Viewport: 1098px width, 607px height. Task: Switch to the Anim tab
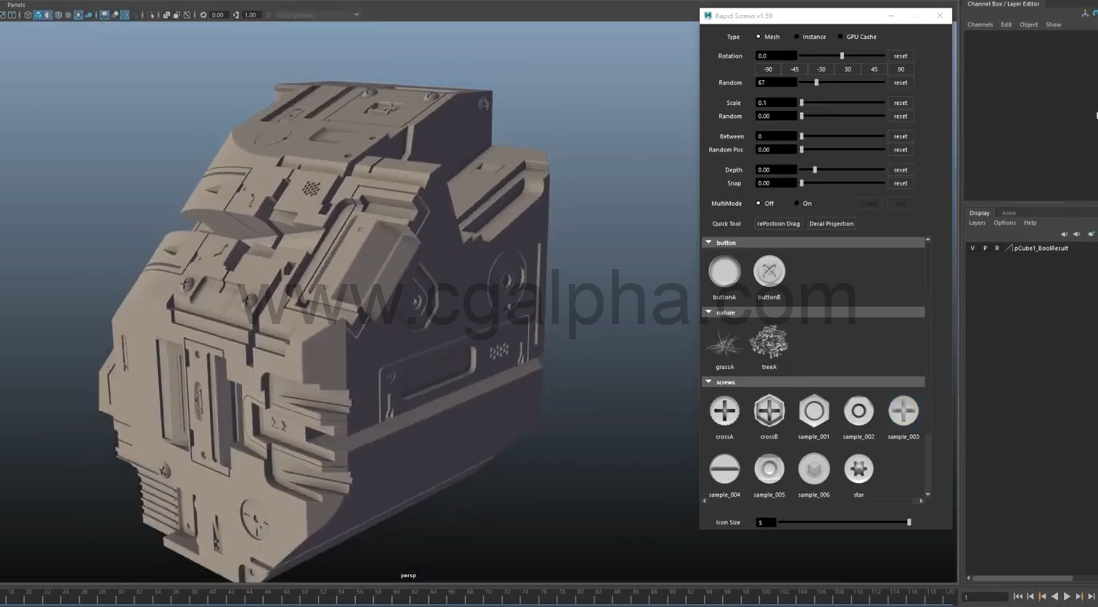[x=1008, y=213]
